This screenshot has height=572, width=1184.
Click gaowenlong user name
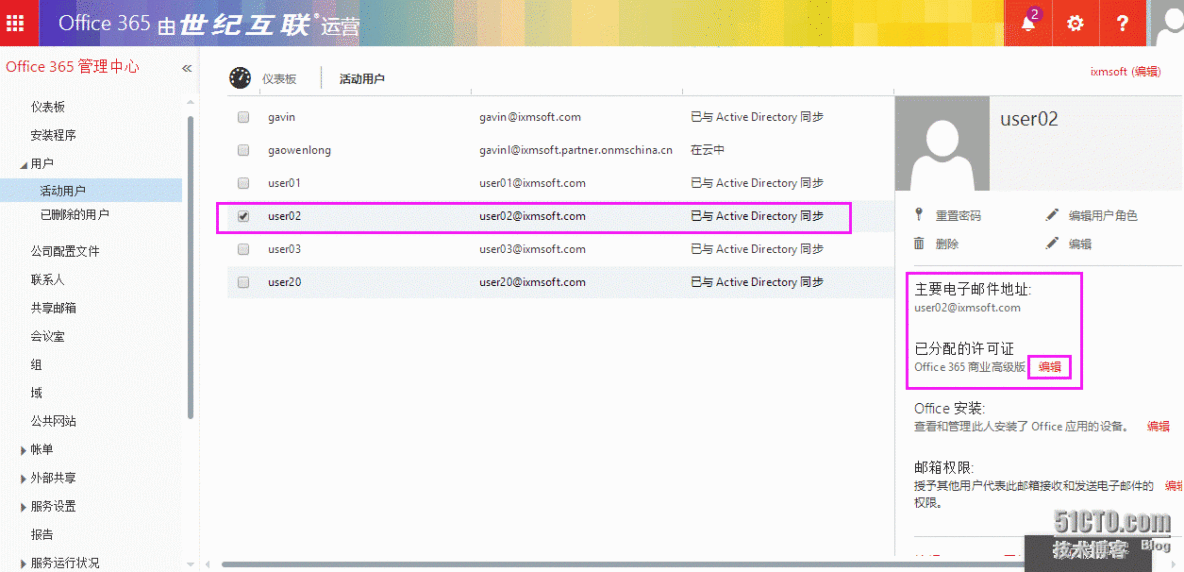pyautogui.click(x=299, y=150)
